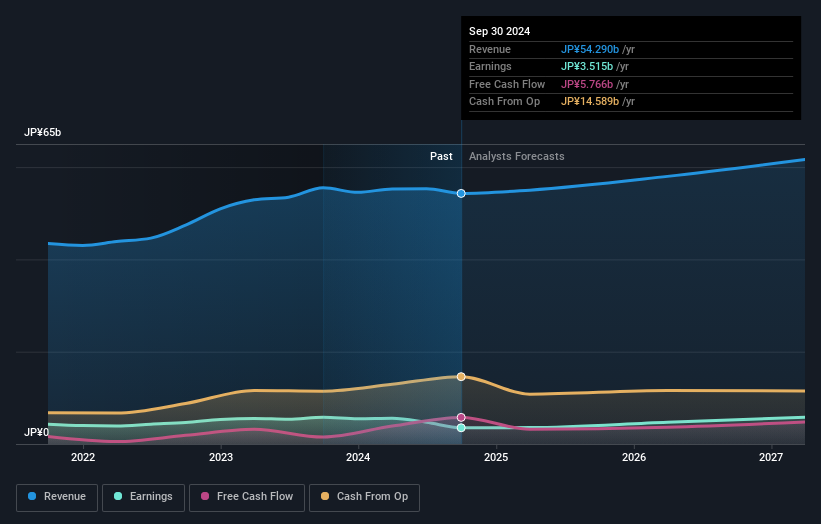
Task: Toggle the Free Cash Flow legend button
Action: click(247, 497)
